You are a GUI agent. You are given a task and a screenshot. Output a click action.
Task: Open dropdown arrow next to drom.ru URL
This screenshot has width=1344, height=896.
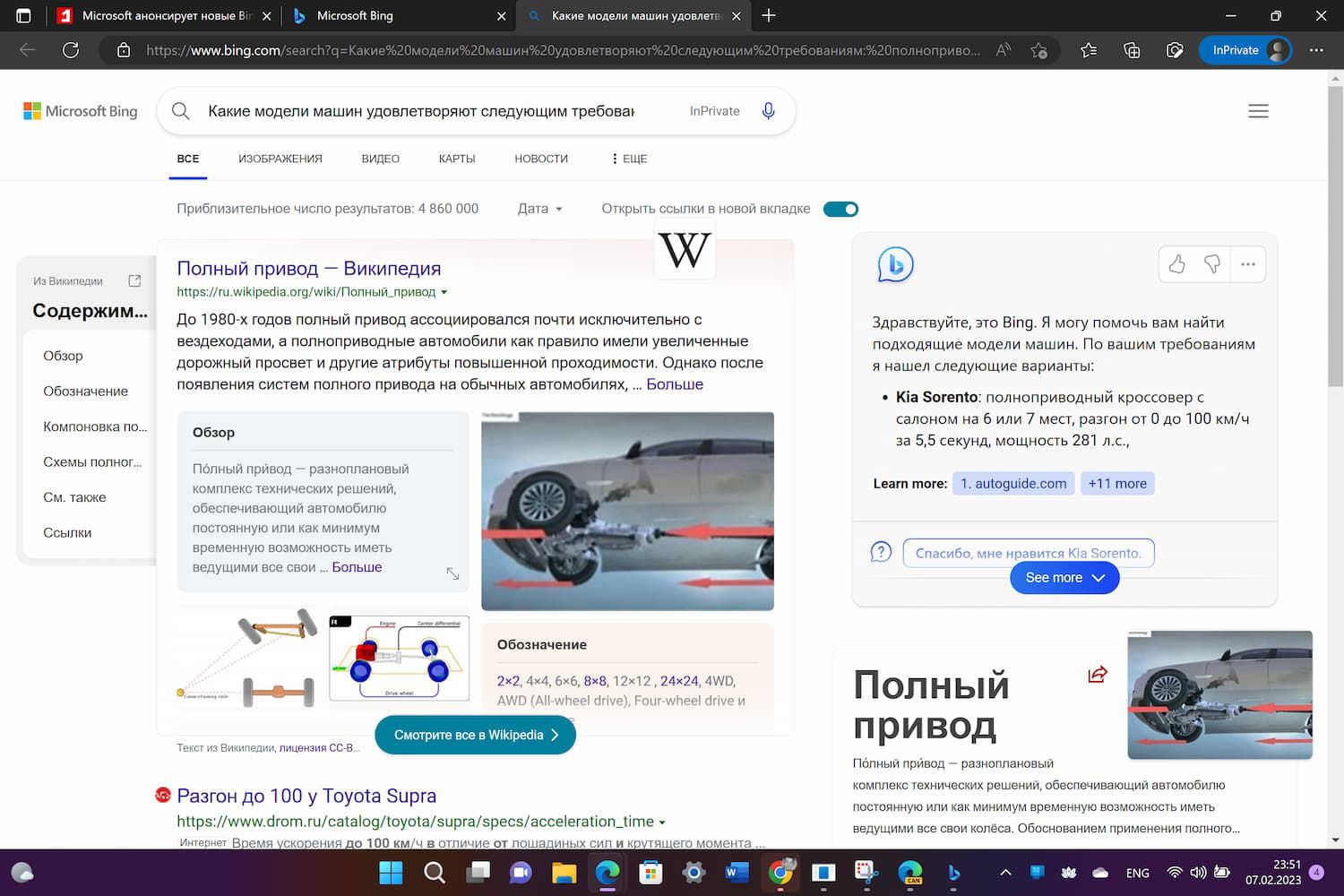[662, 822]
